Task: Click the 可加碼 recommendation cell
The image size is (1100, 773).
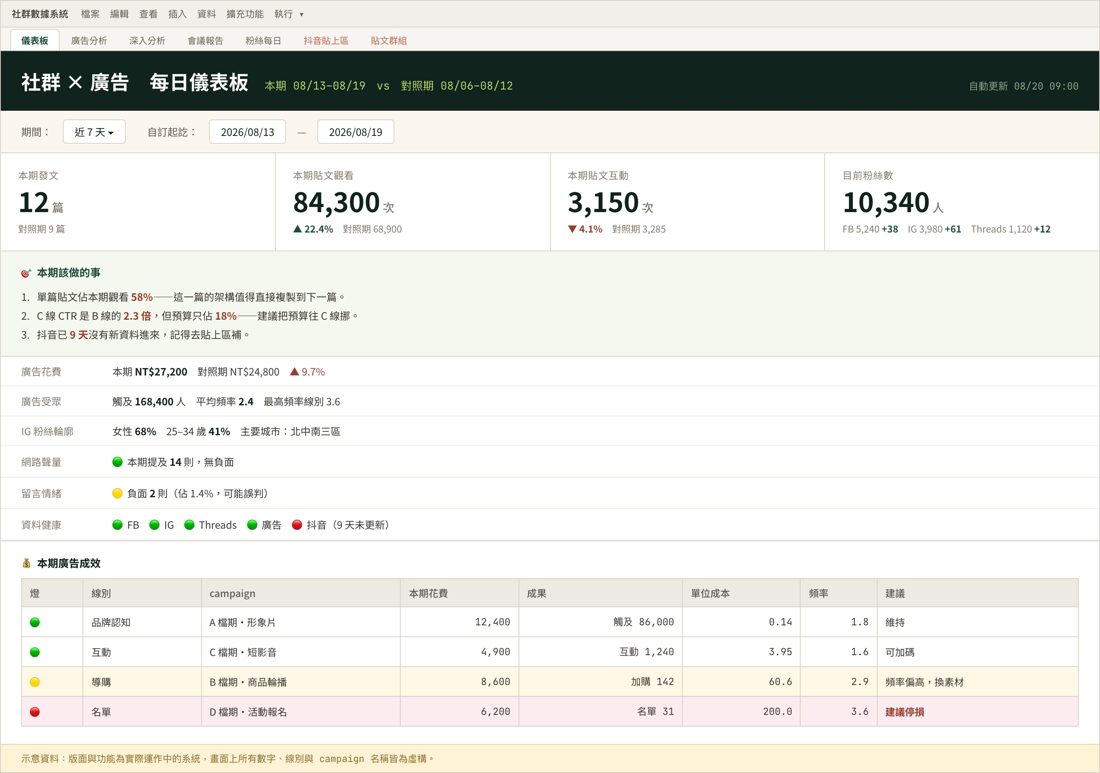Action: [977, 652]
